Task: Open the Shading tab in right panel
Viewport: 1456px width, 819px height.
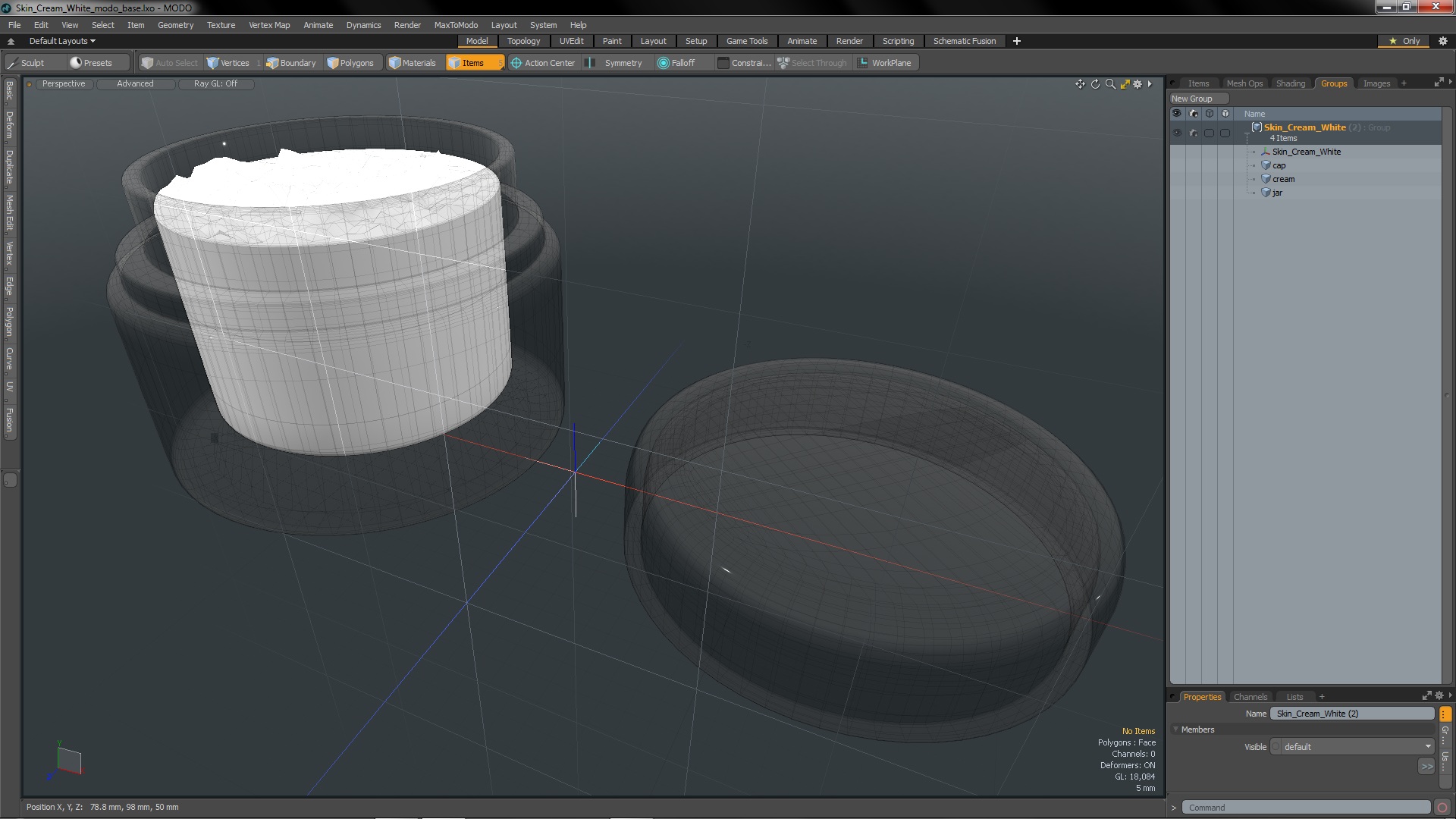Action: click(x=1290, y=83)
